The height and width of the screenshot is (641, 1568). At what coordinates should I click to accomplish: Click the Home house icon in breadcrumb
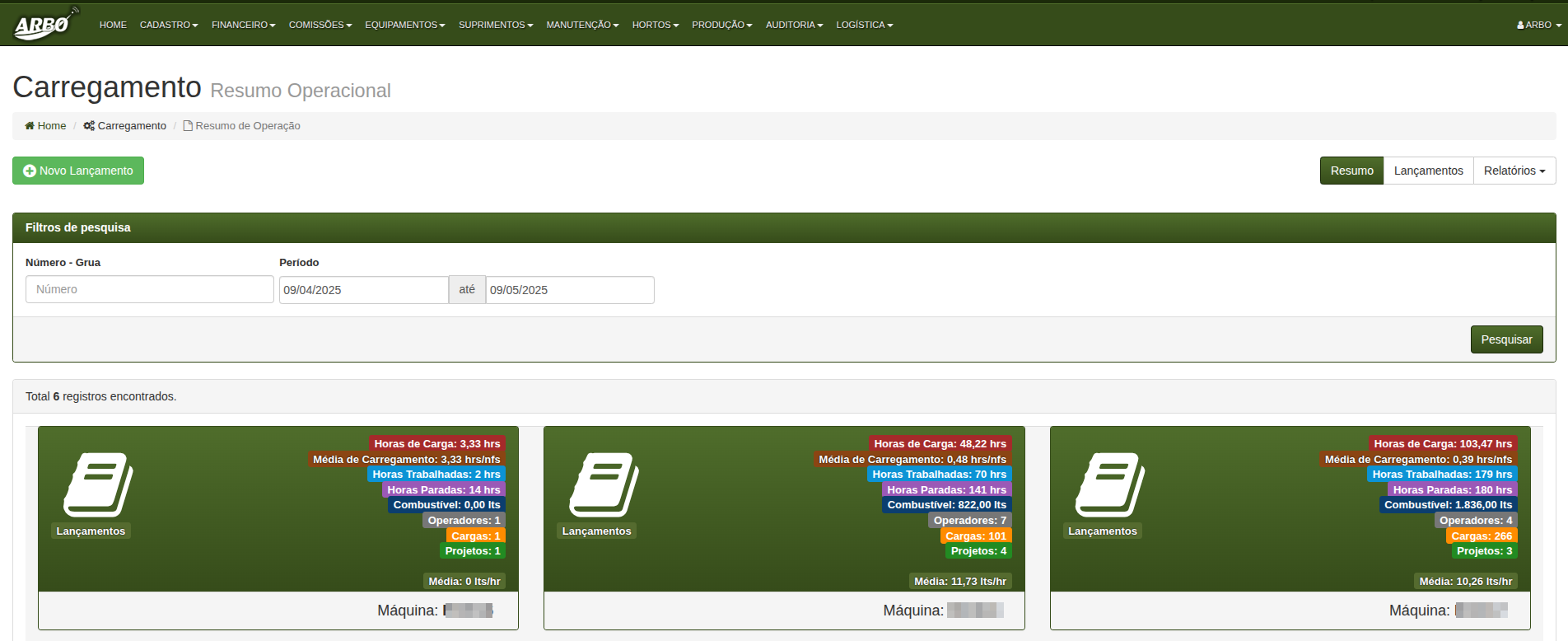[x=30, y=126]
